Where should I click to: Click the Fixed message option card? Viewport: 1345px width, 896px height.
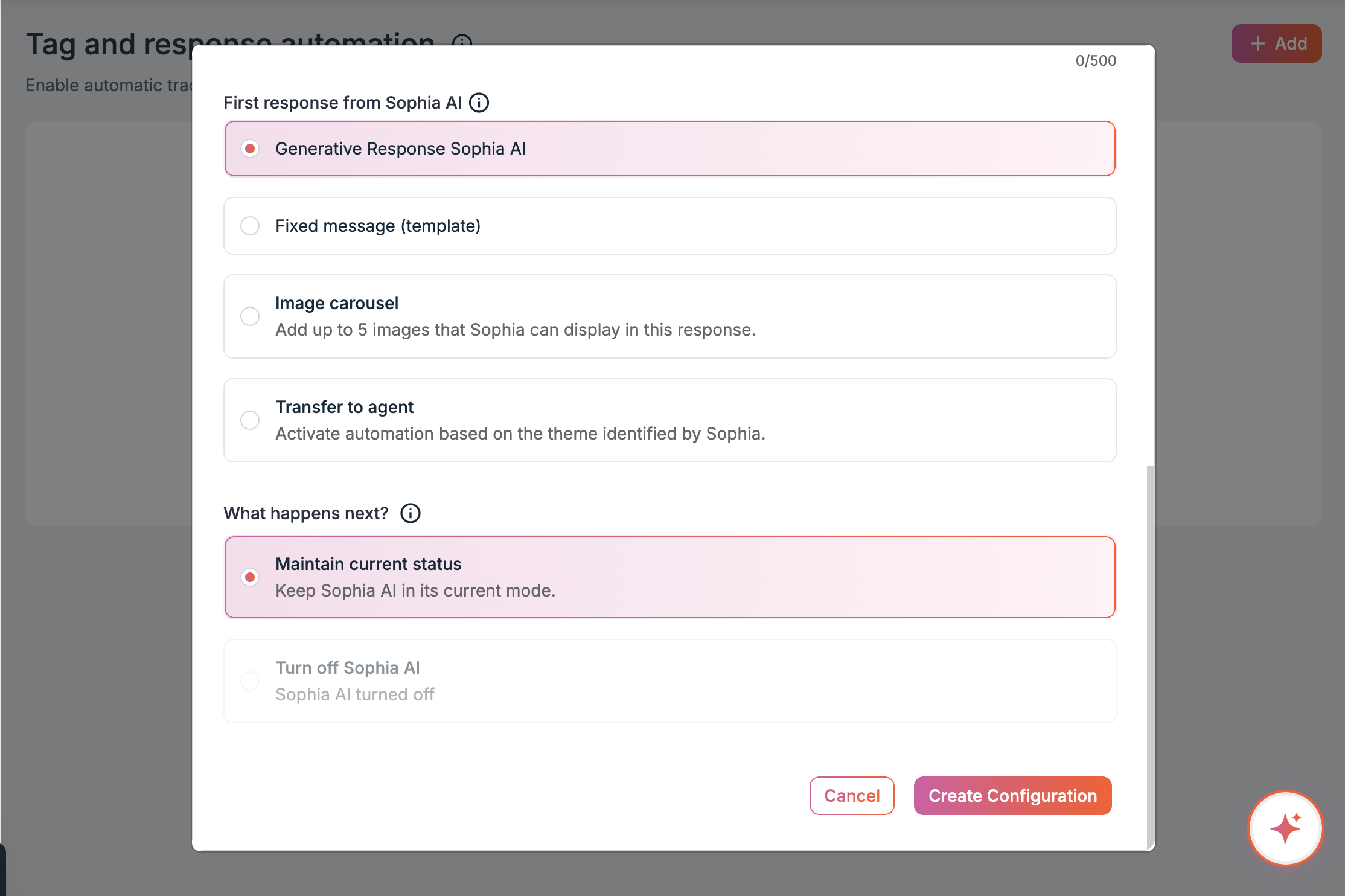670,226
